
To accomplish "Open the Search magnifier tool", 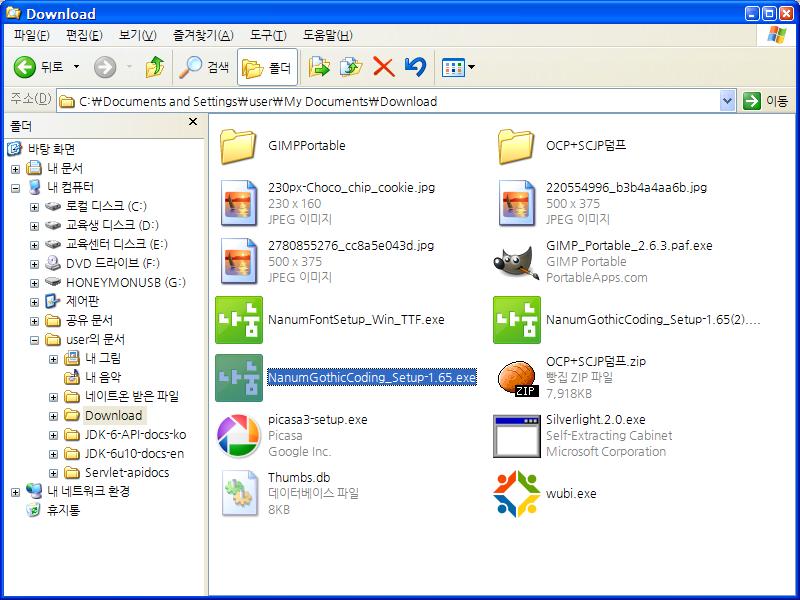I will [204, 67].
